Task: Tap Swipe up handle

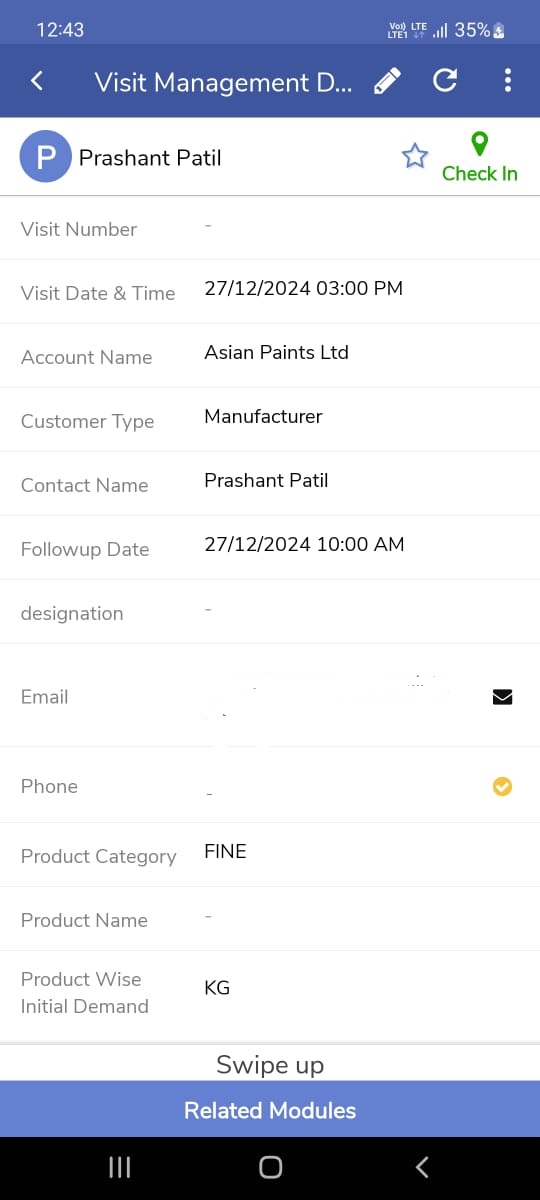Action: coord(270,1065)
